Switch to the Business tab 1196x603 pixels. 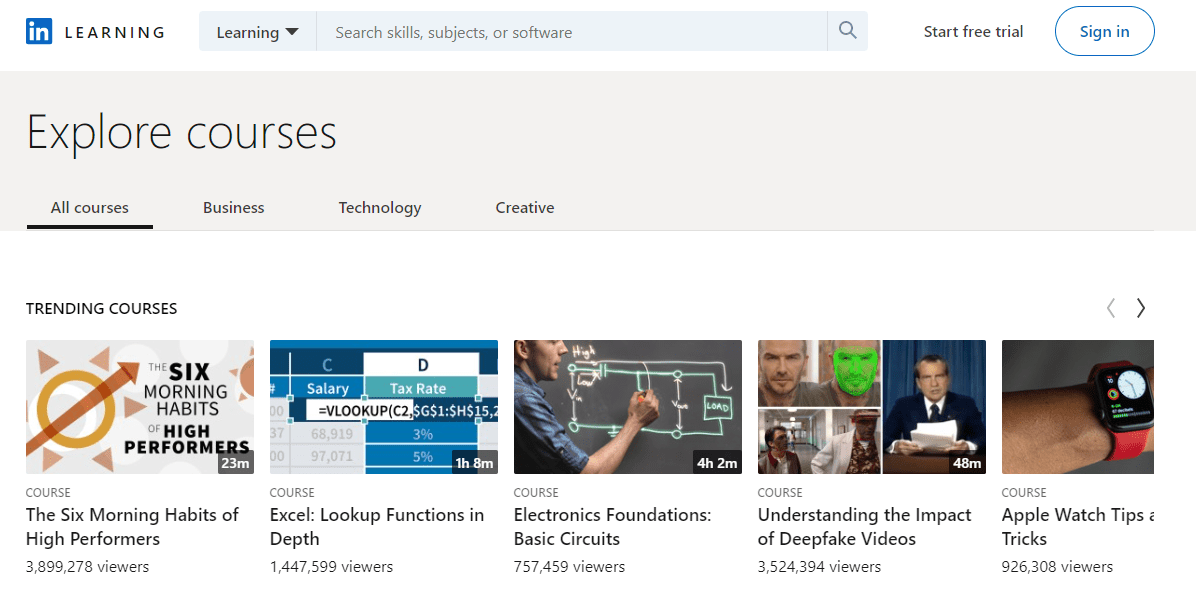233,208
